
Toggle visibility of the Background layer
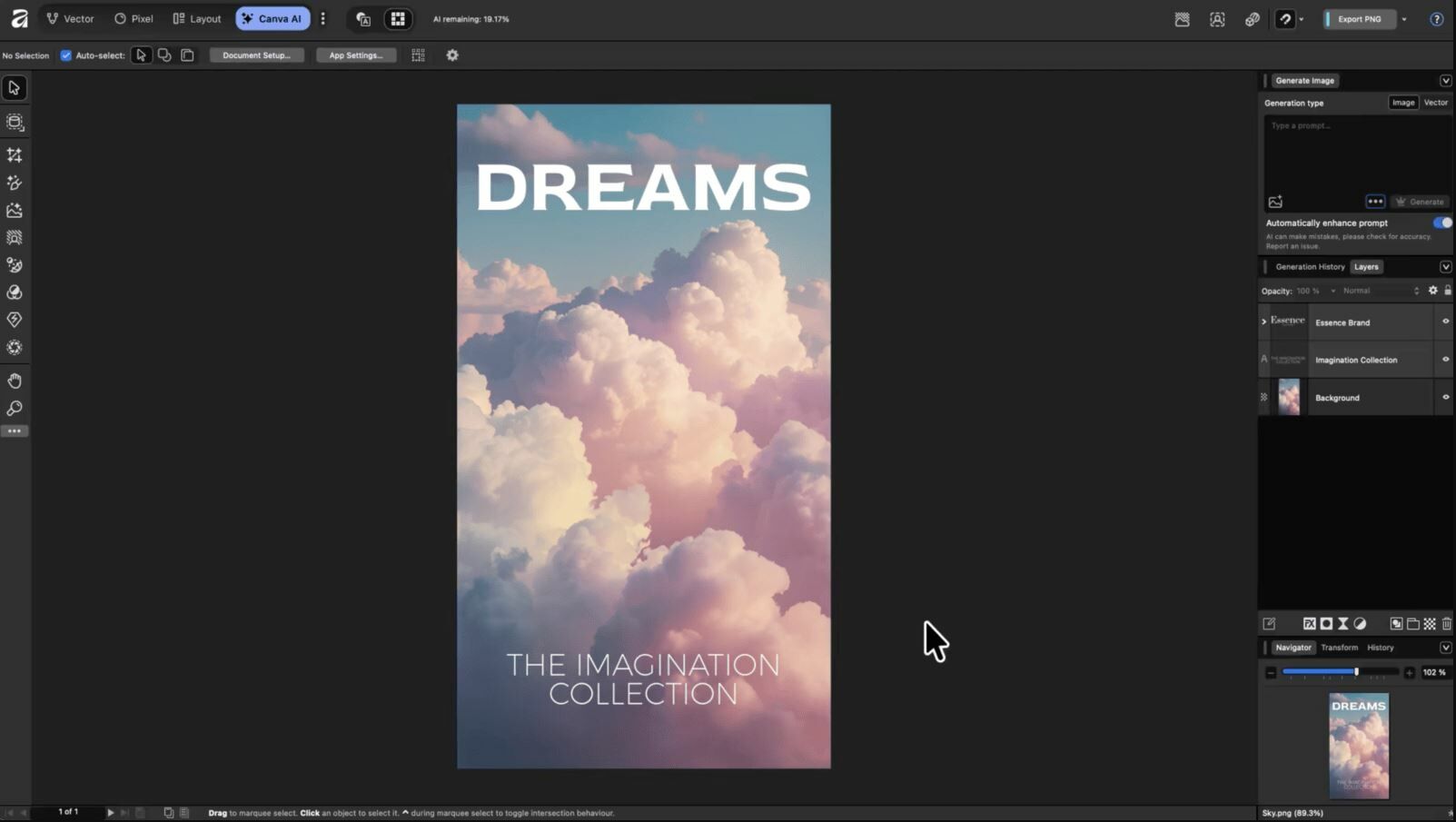click(x=1444, y=397)
